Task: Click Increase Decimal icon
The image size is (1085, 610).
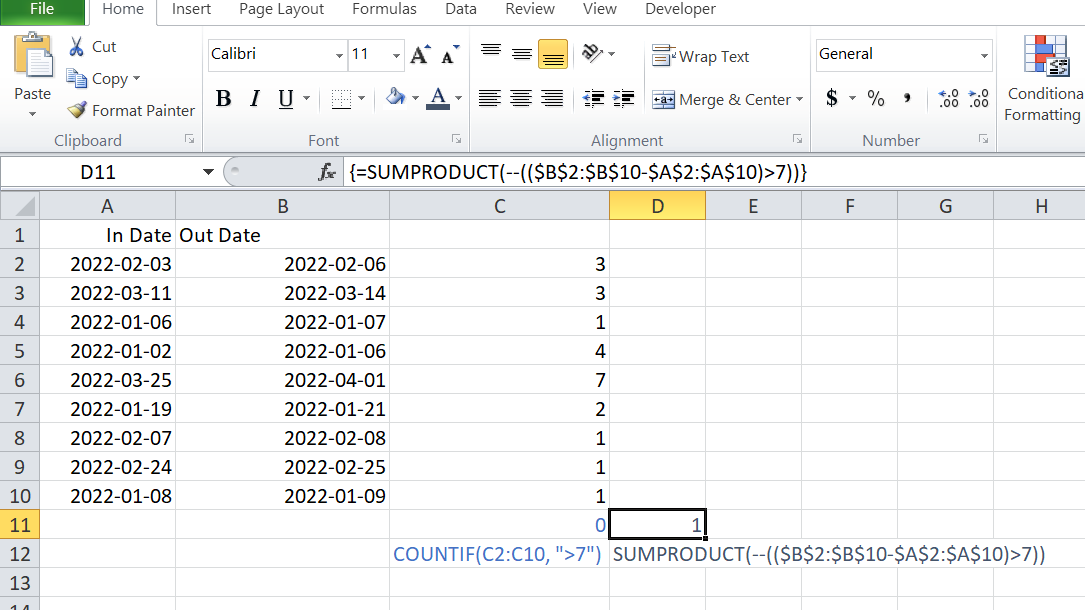Action: click(948, 98)
